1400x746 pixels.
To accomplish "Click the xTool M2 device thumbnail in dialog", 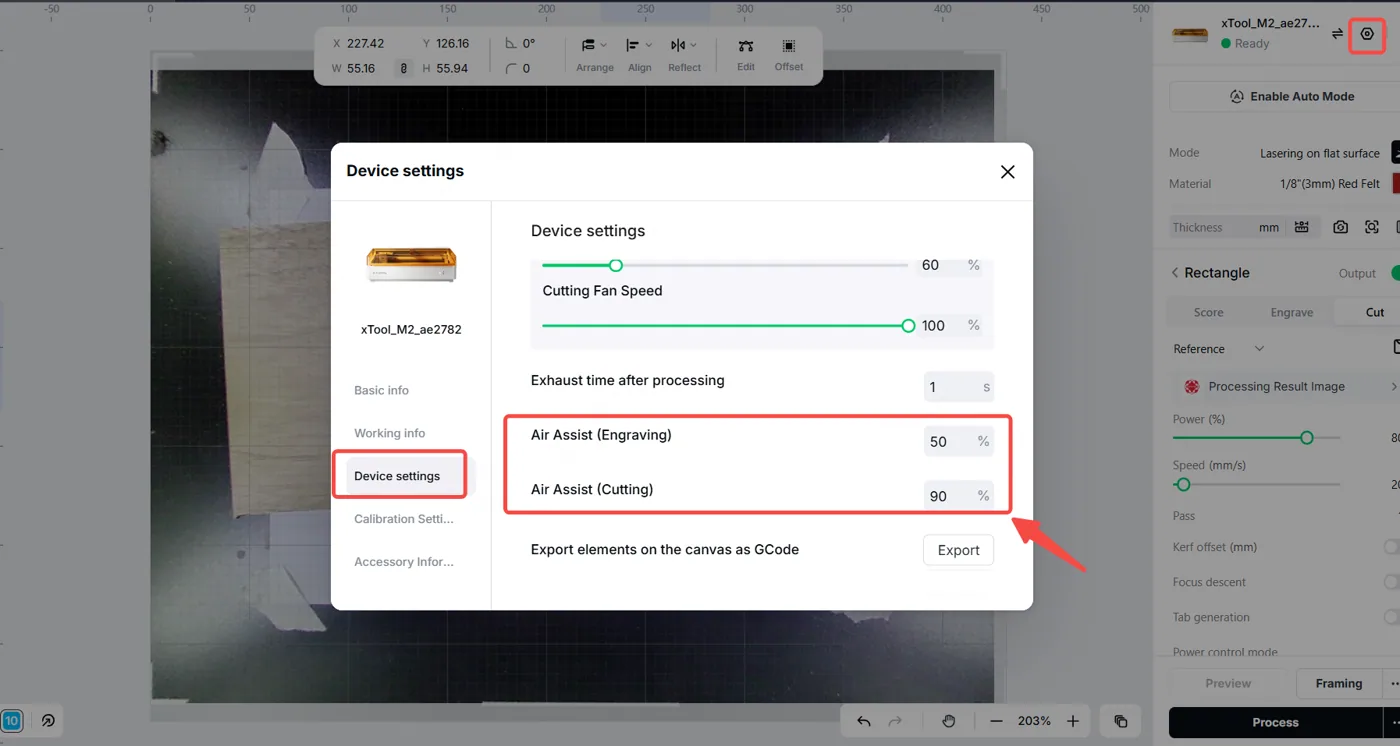I will pos(411,265).
